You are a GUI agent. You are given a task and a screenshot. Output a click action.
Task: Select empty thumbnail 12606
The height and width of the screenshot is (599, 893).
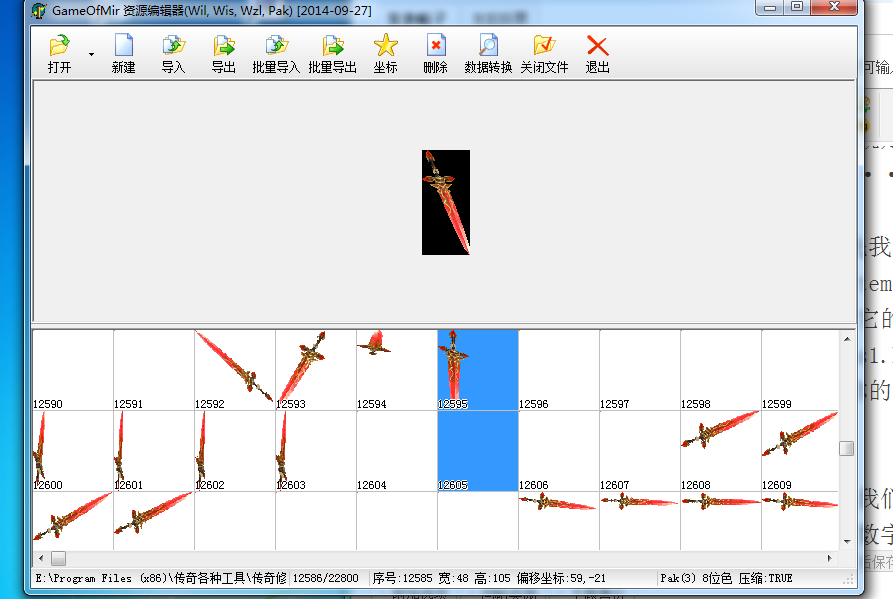coord(559,451)
